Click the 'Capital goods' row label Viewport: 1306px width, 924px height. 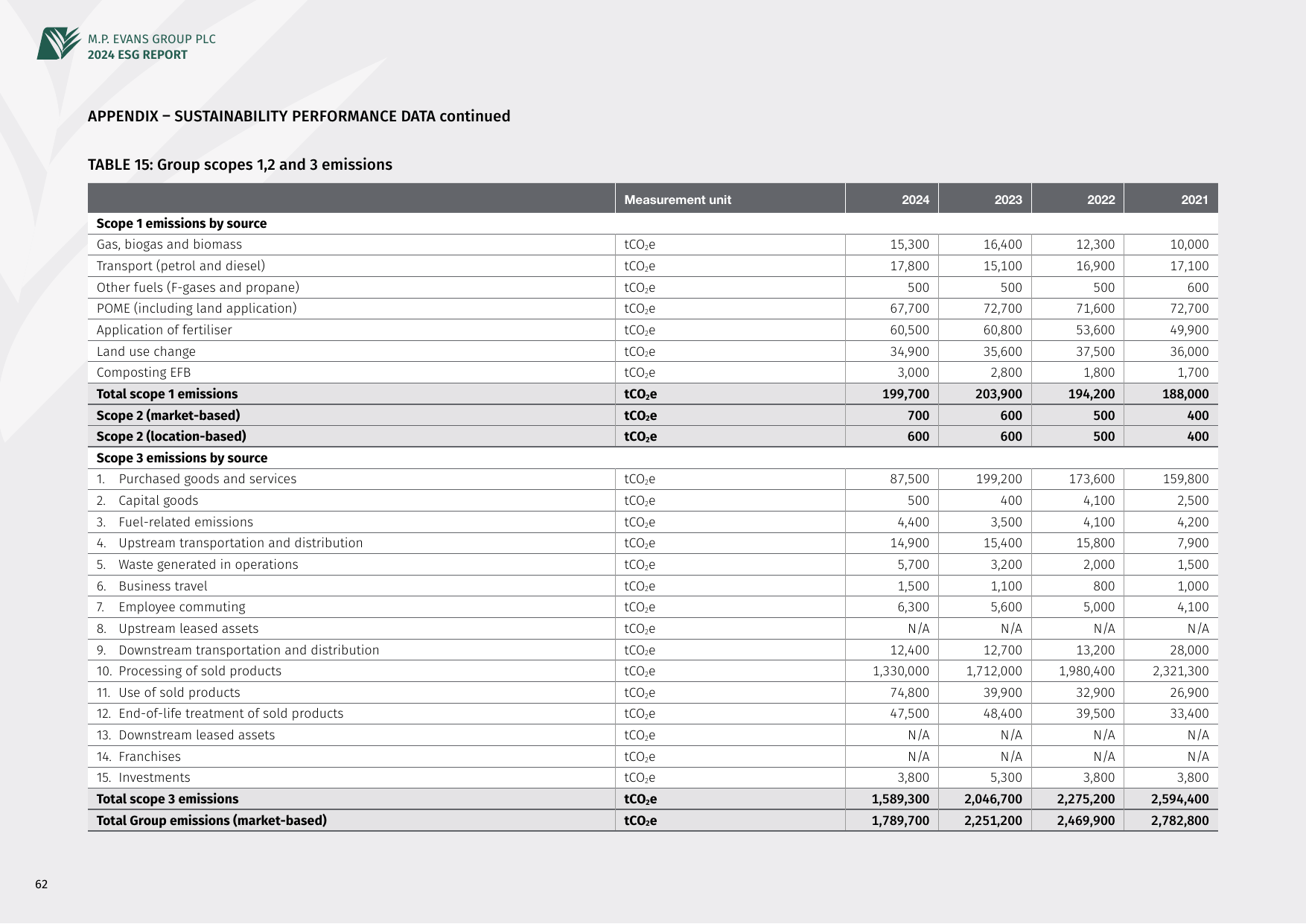click(159, 501)
